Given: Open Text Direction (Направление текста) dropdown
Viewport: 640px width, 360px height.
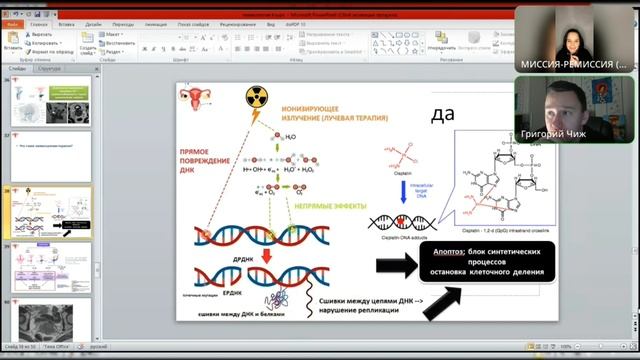Looking at the screenshot, I should (x=325, y=35).
